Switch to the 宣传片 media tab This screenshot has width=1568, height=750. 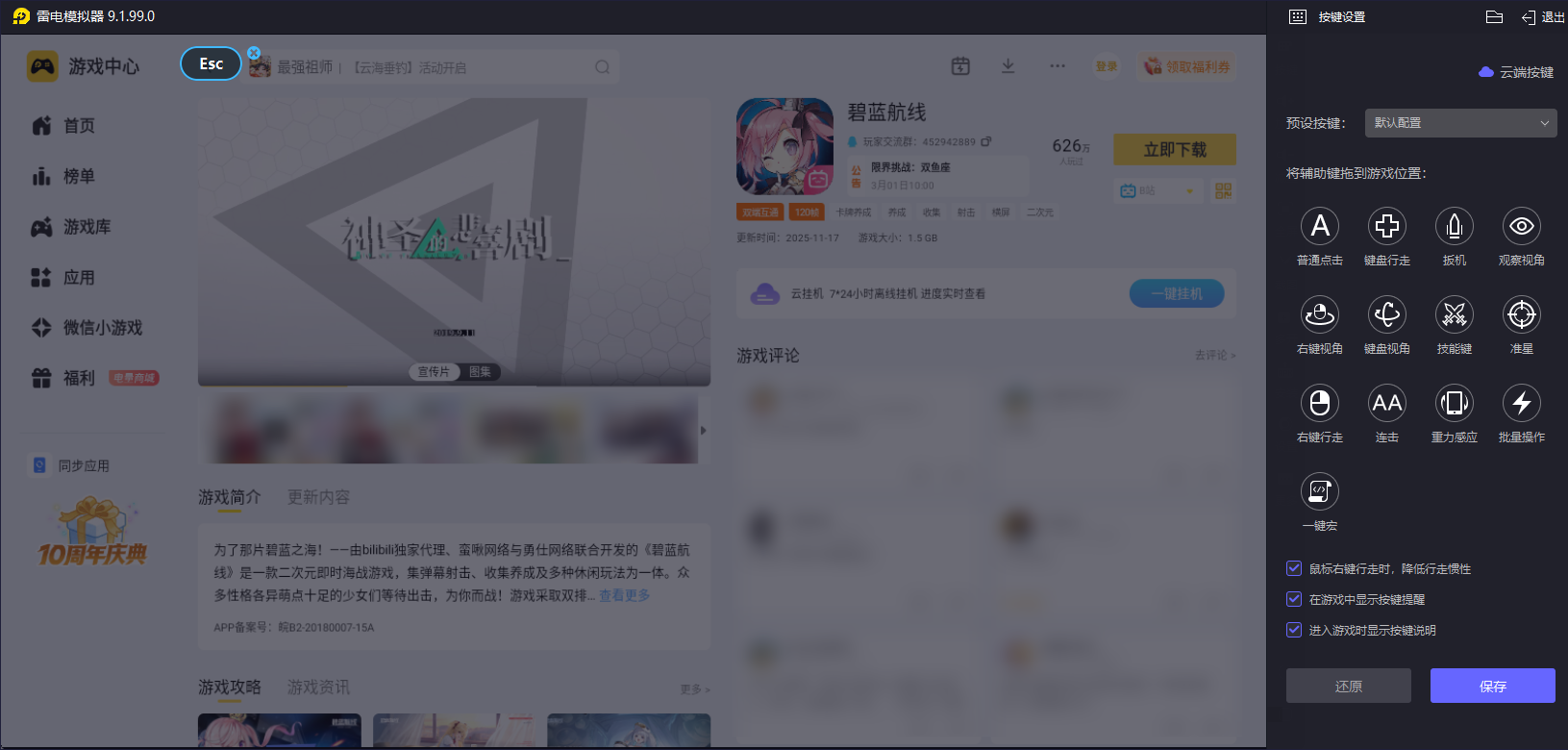[x=434, y=372]
